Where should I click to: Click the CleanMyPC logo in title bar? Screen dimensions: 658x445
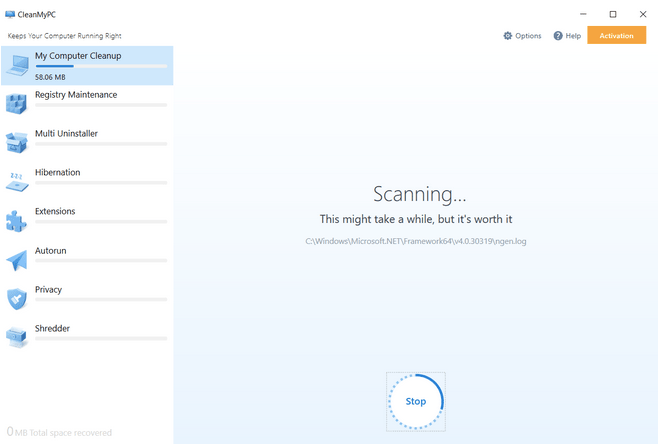10,14
